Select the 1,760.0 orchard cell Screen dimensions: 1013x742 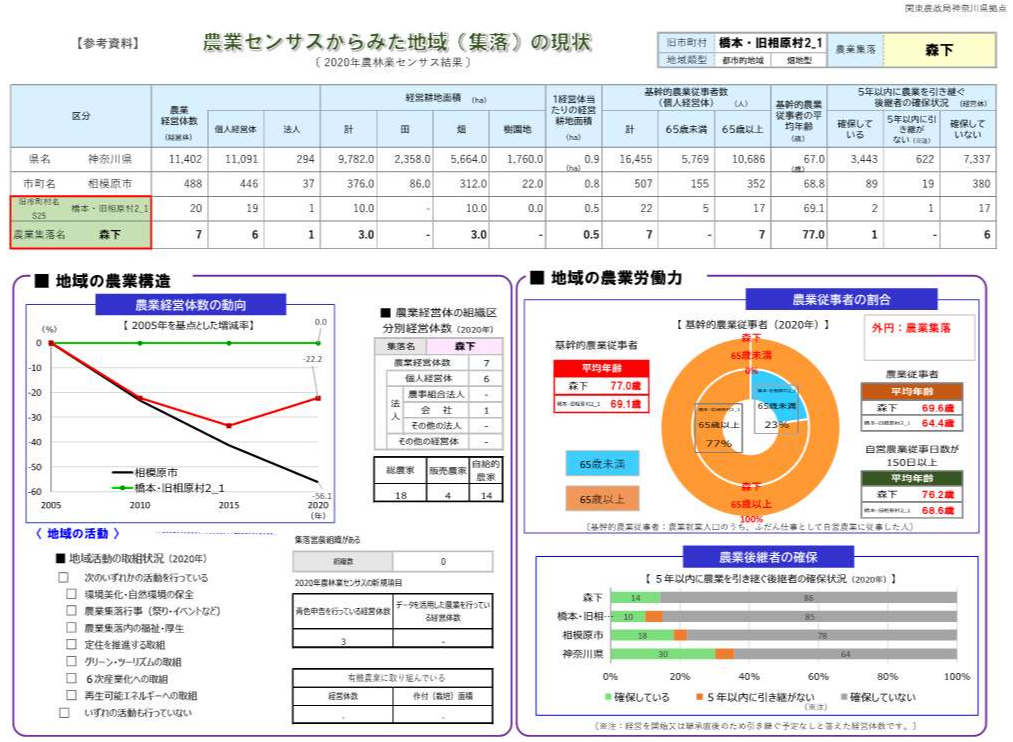point(517,159)
